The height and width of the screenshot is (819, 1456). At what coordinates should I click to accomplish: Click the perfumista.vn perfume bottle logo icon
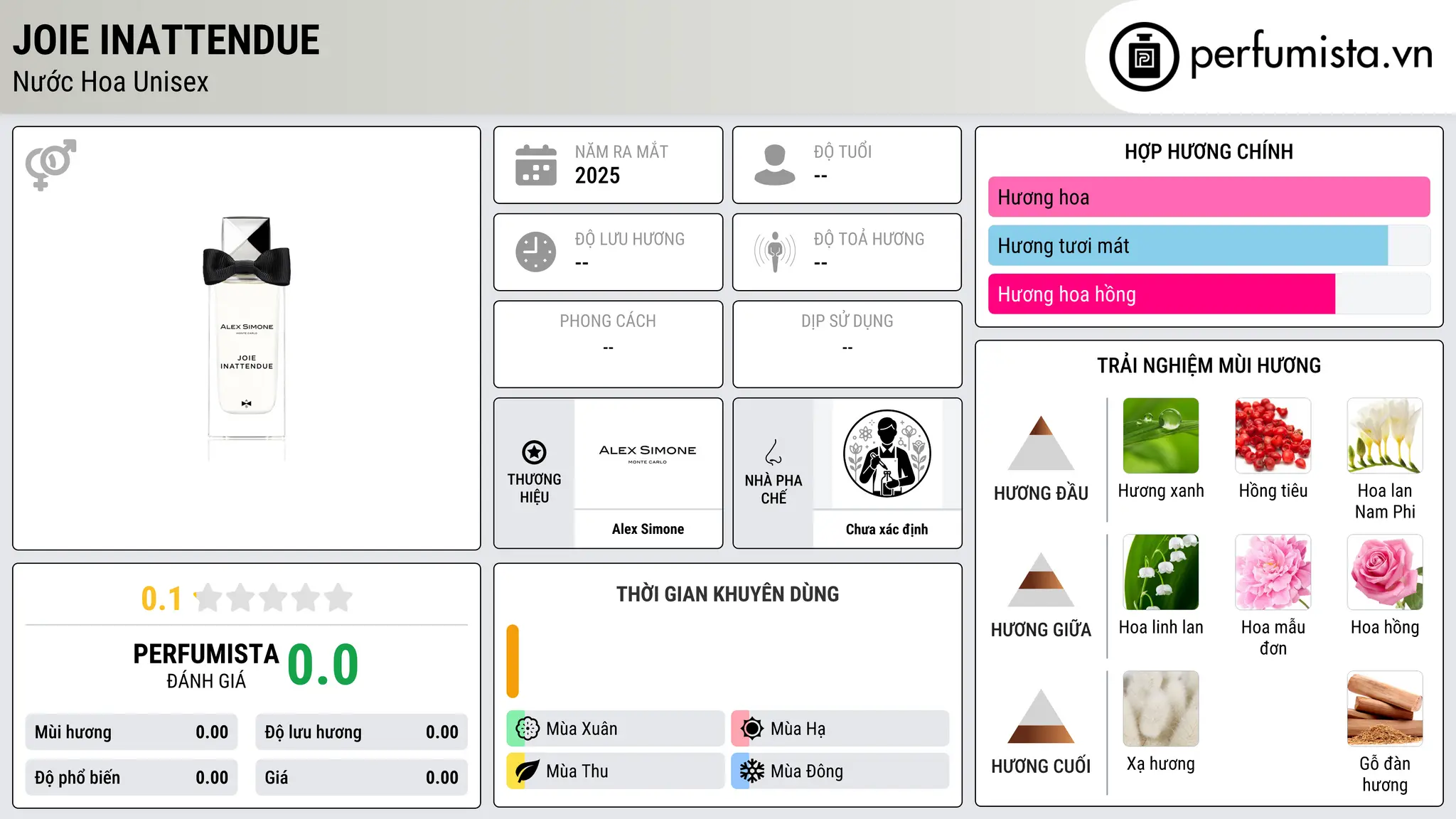[x=1144, y=57]
